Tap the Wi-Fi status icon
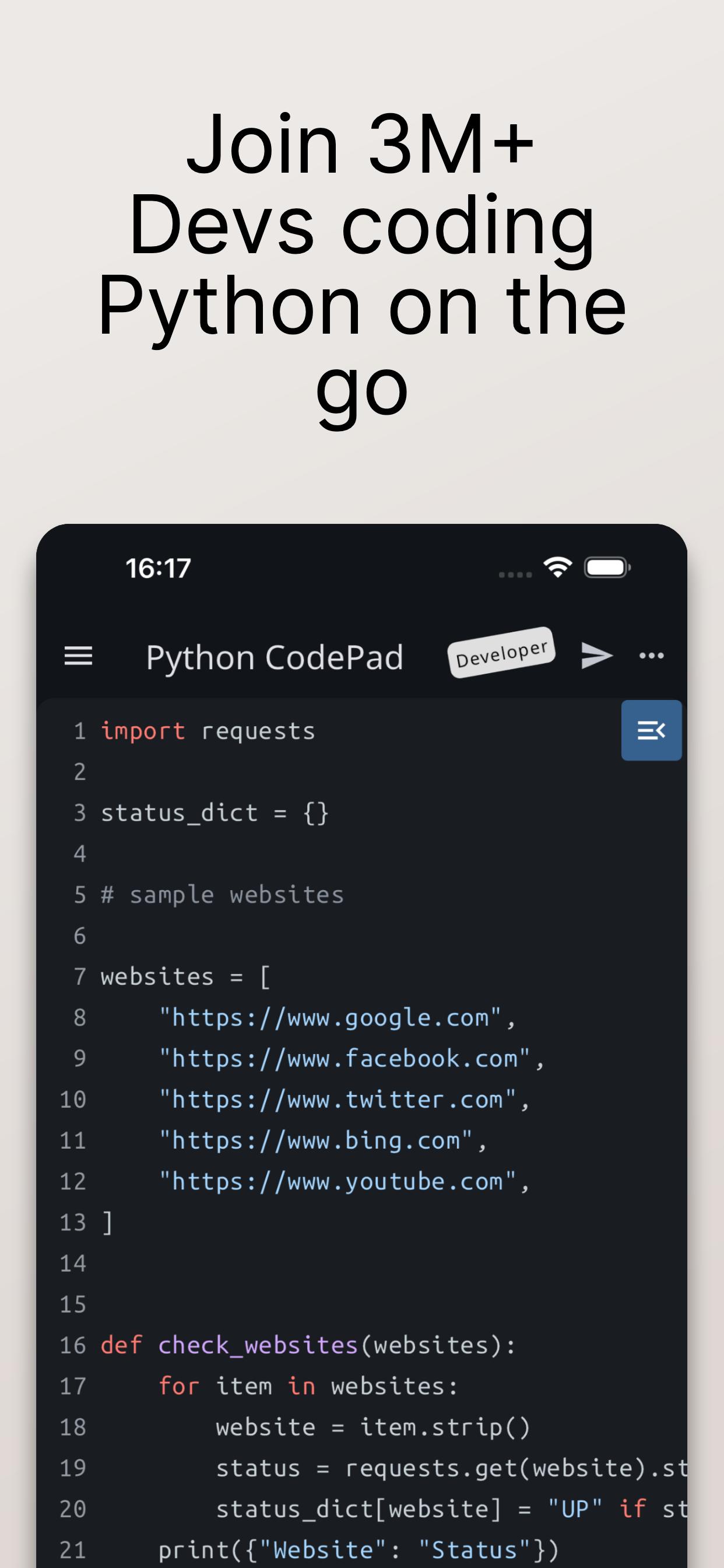 pyautogui.click(x=557, y=568)
